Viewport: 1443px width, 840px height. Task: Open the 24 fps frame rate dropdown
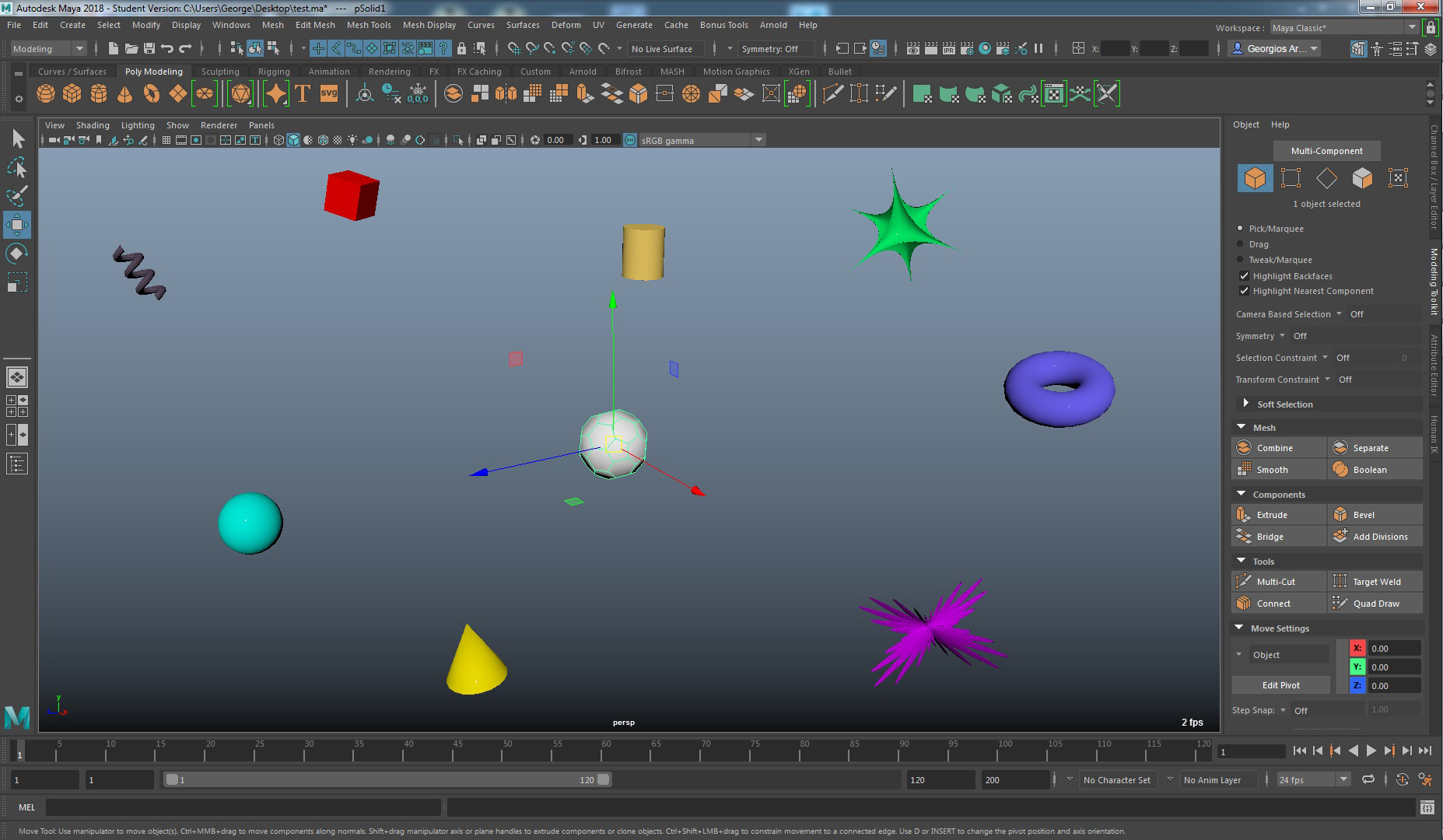[1313, 779]
